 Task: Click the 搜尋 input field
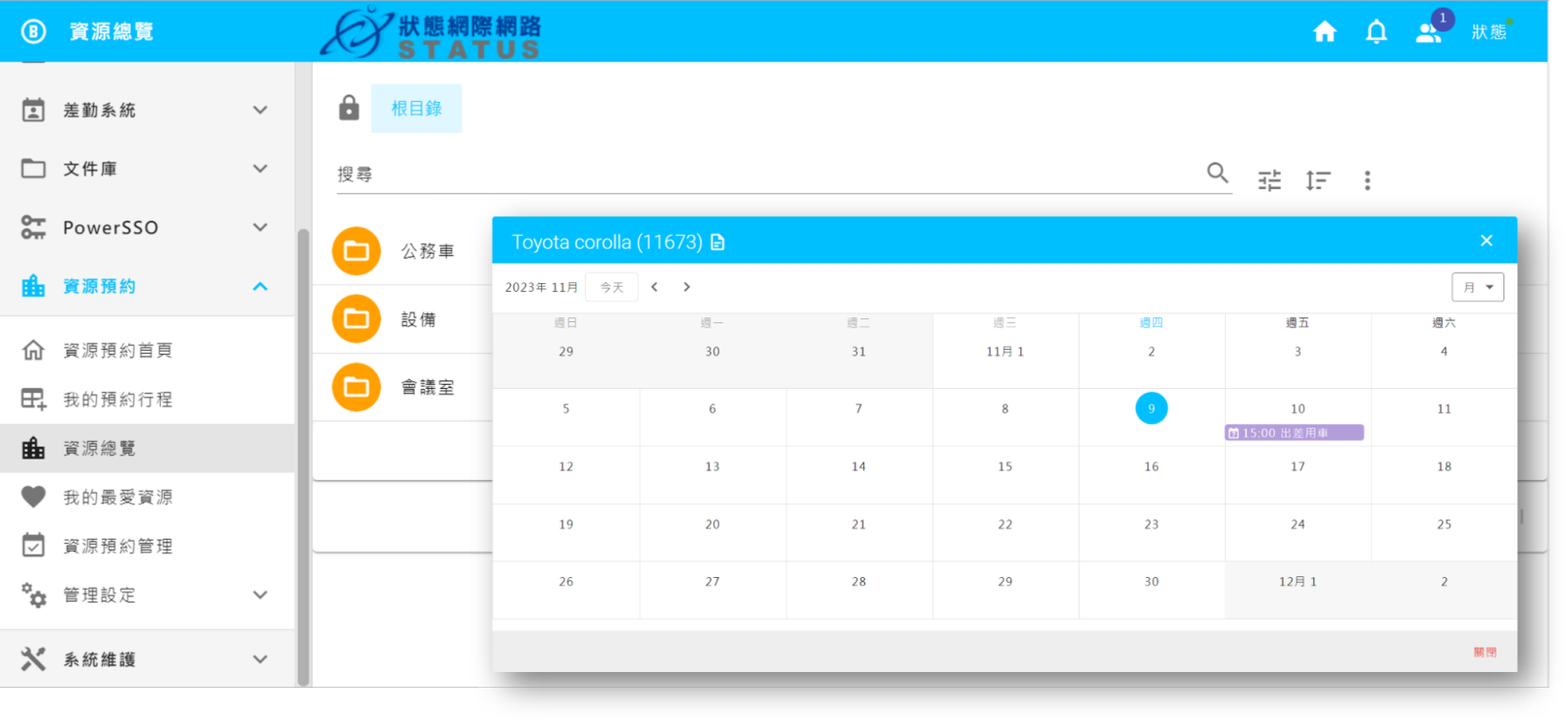point(764,174)
